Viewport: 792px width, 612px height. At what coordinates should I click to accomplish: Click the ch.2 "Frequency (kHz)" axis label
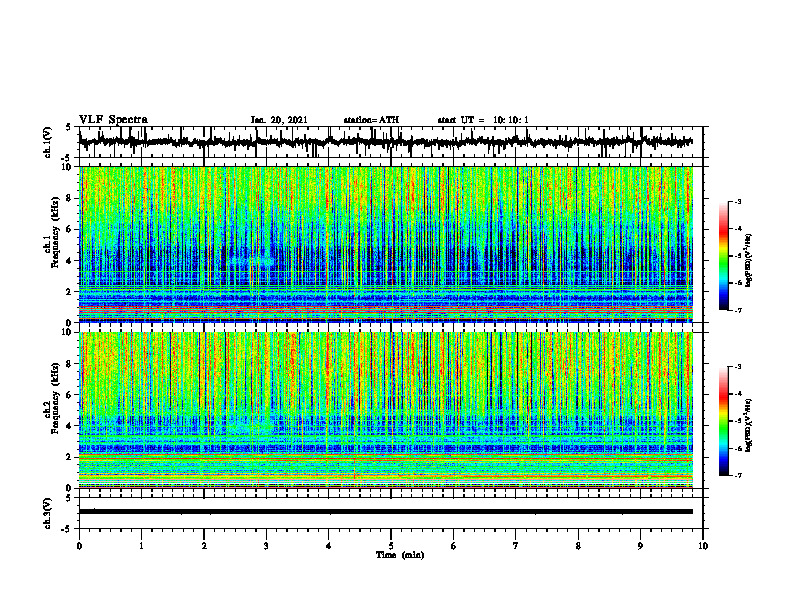point(55,398)
